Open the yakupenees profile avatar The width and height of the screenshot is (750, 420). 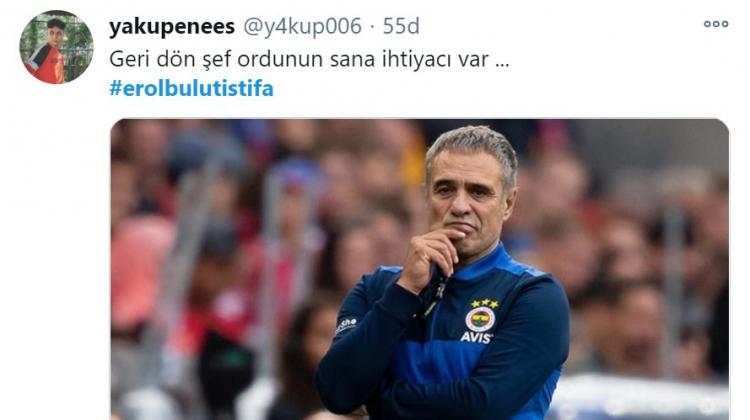(56, 47)
